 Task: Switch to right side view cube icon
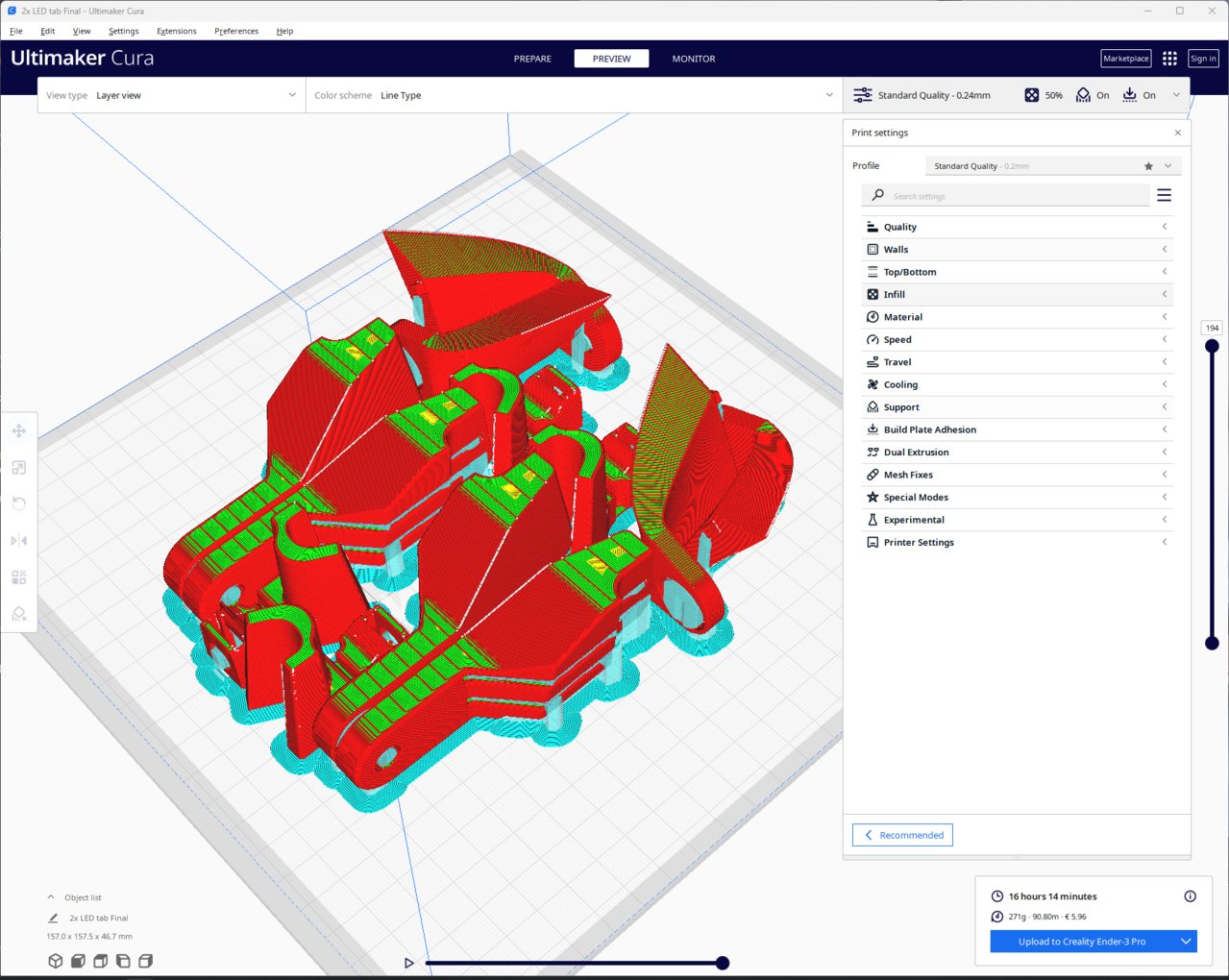pyautogui.click(x=145, y=961)
